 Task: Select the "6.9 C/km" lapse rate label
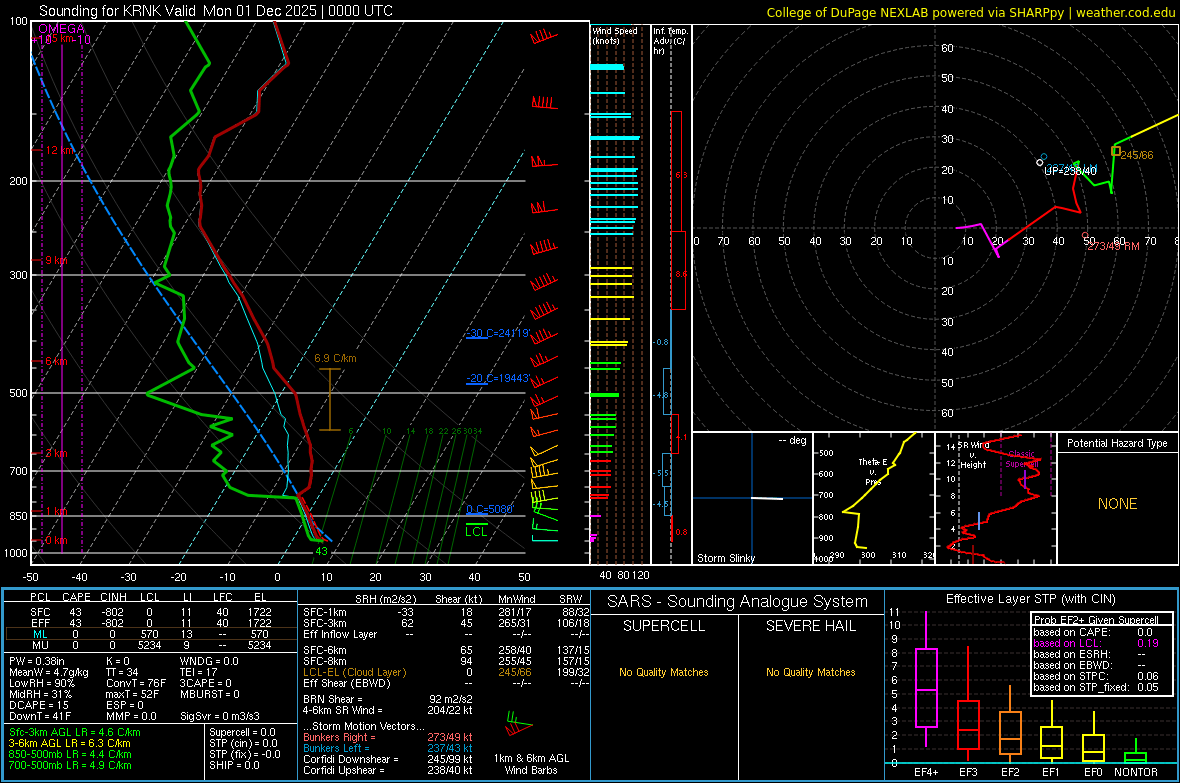(335, 358)
